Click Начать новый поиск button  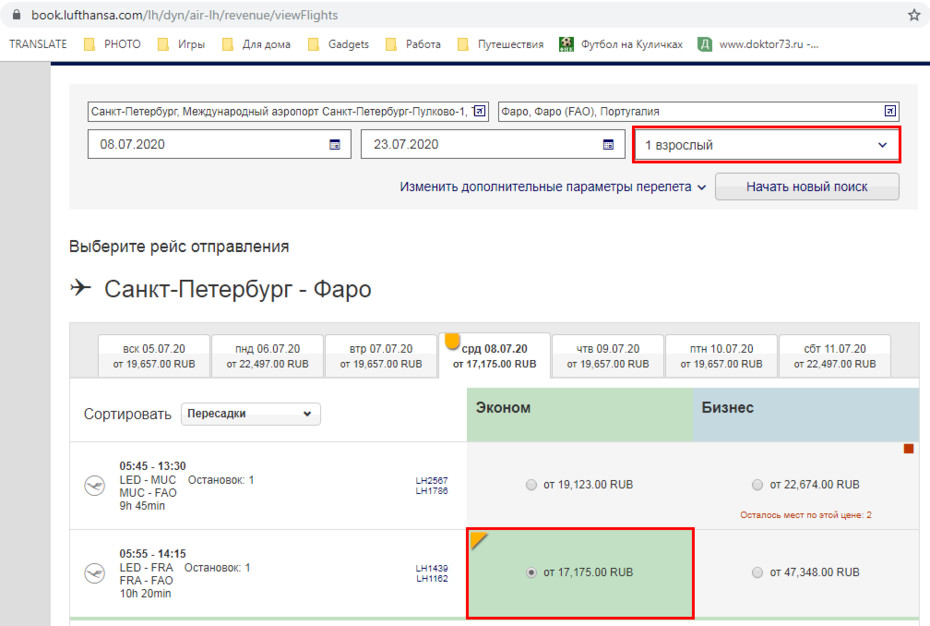click(x=807, y=187)
